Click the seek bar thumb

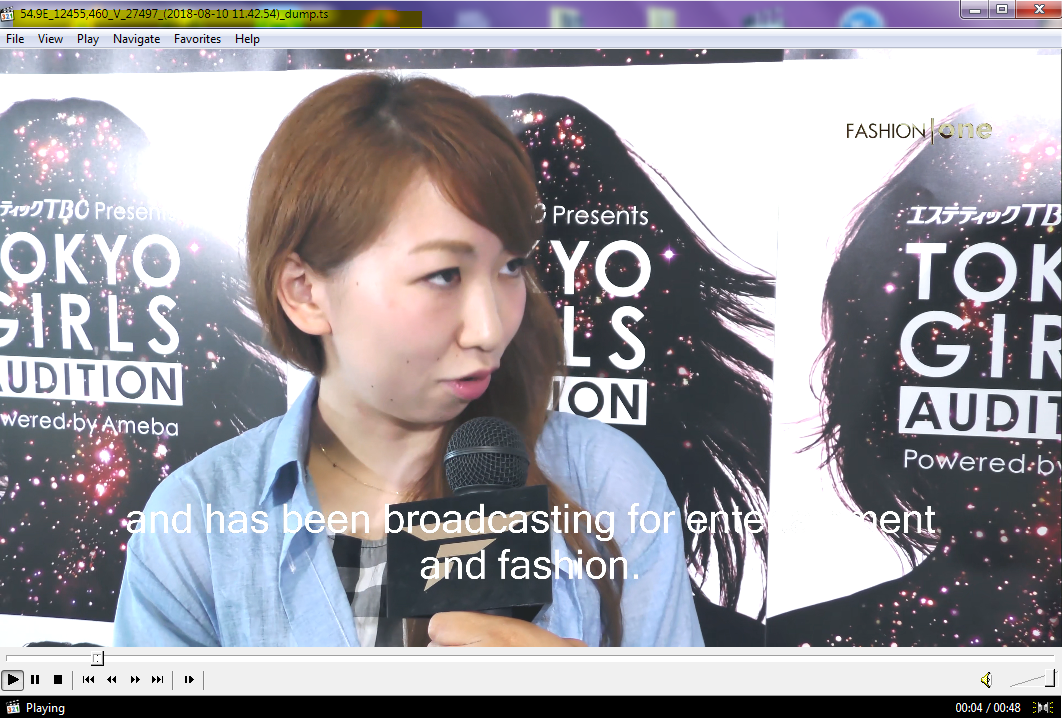pos(97,658)
